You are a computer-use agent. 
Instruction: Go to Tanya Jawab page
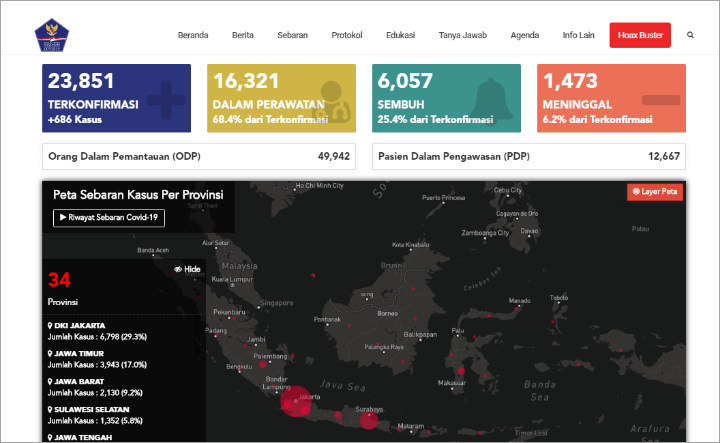(x=462, y=35)
